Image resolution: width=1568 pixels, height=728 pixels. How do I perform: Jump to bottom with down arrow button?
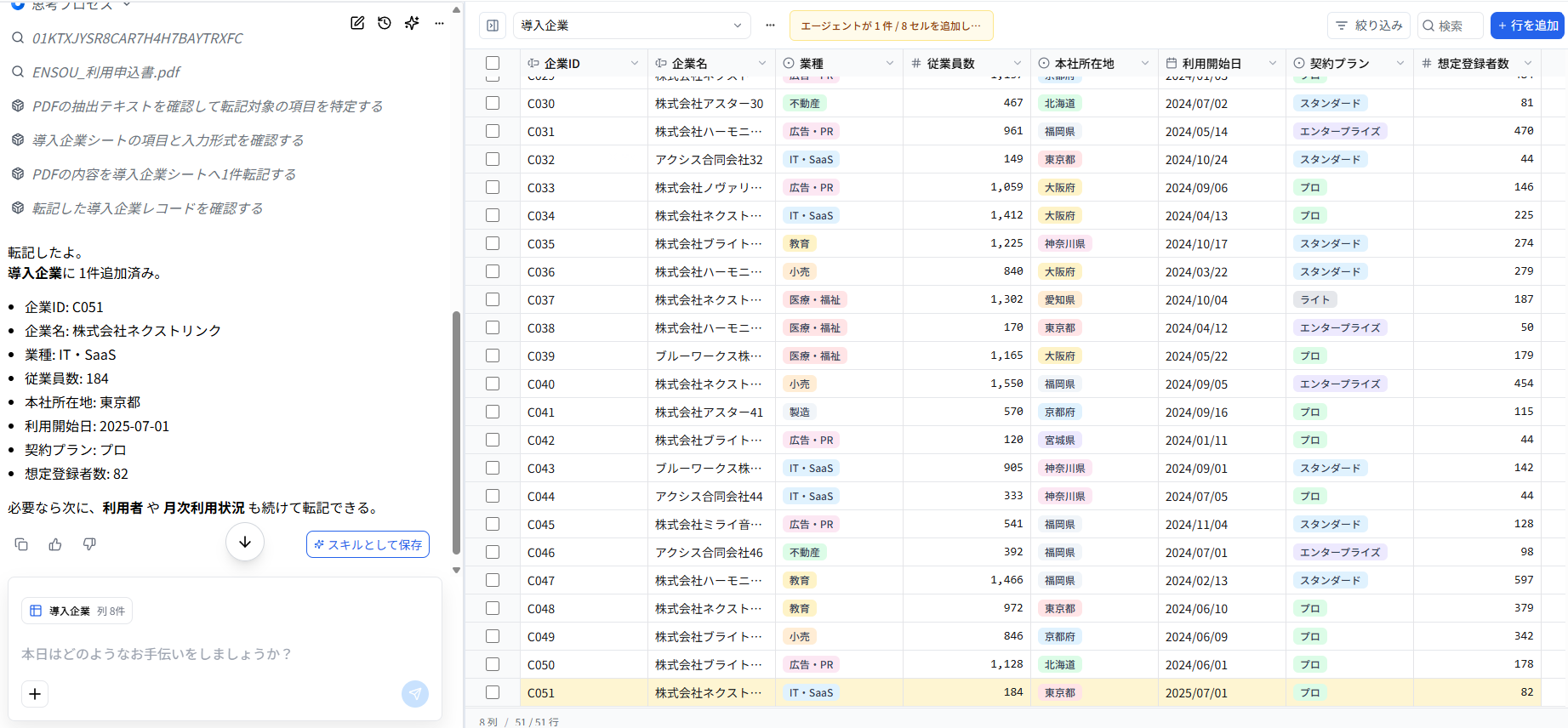[245, 542]
